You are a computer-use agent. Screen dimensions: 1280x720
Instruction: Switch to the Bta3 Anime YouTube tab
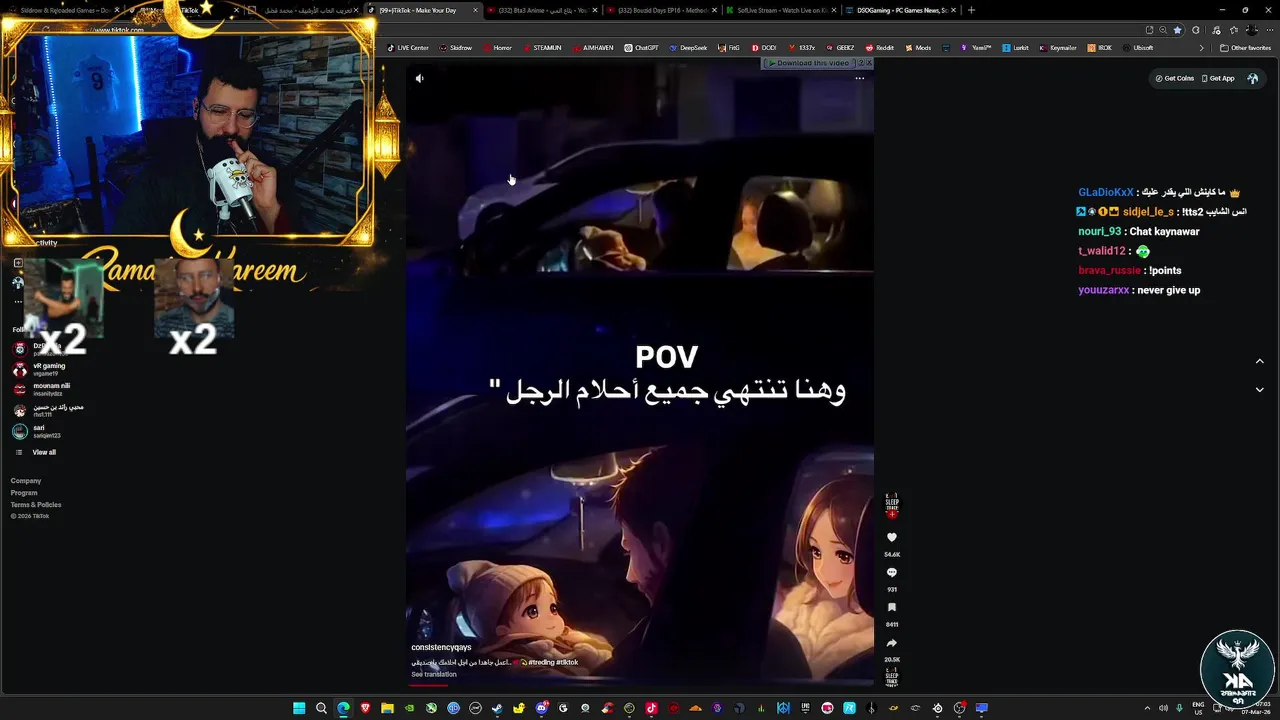click(x=541, y=10)
